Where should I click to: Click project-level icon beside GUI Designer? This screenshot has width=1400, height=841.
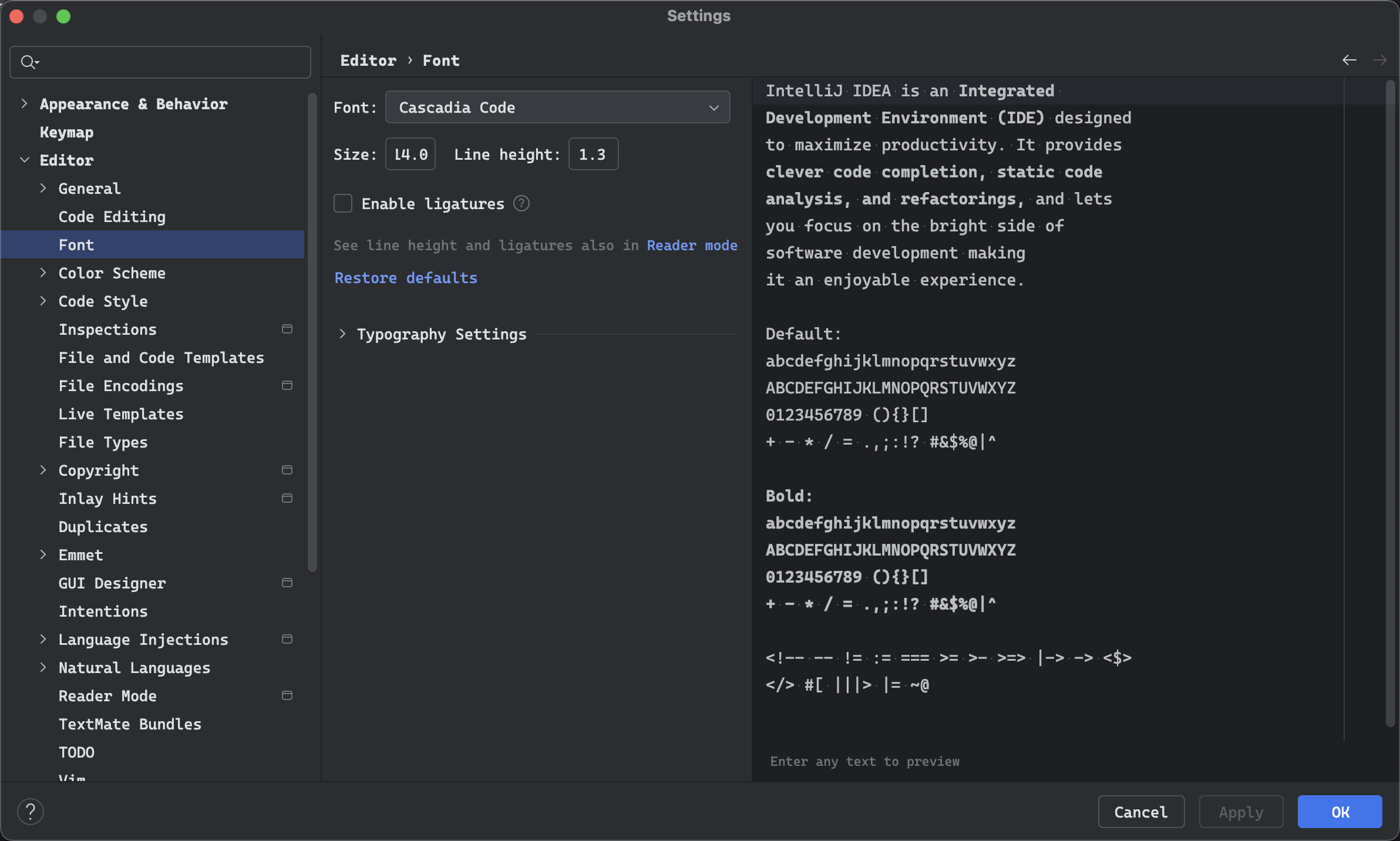(x=287, y=583)
